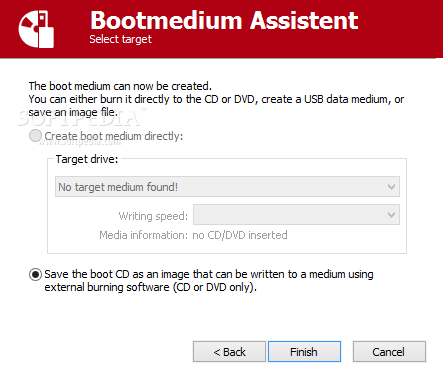Viewport: 443px width, 379px height.
Task: Click the Target drive dropdown arrow
Action: pyautogui.click(x=391, y=187)
